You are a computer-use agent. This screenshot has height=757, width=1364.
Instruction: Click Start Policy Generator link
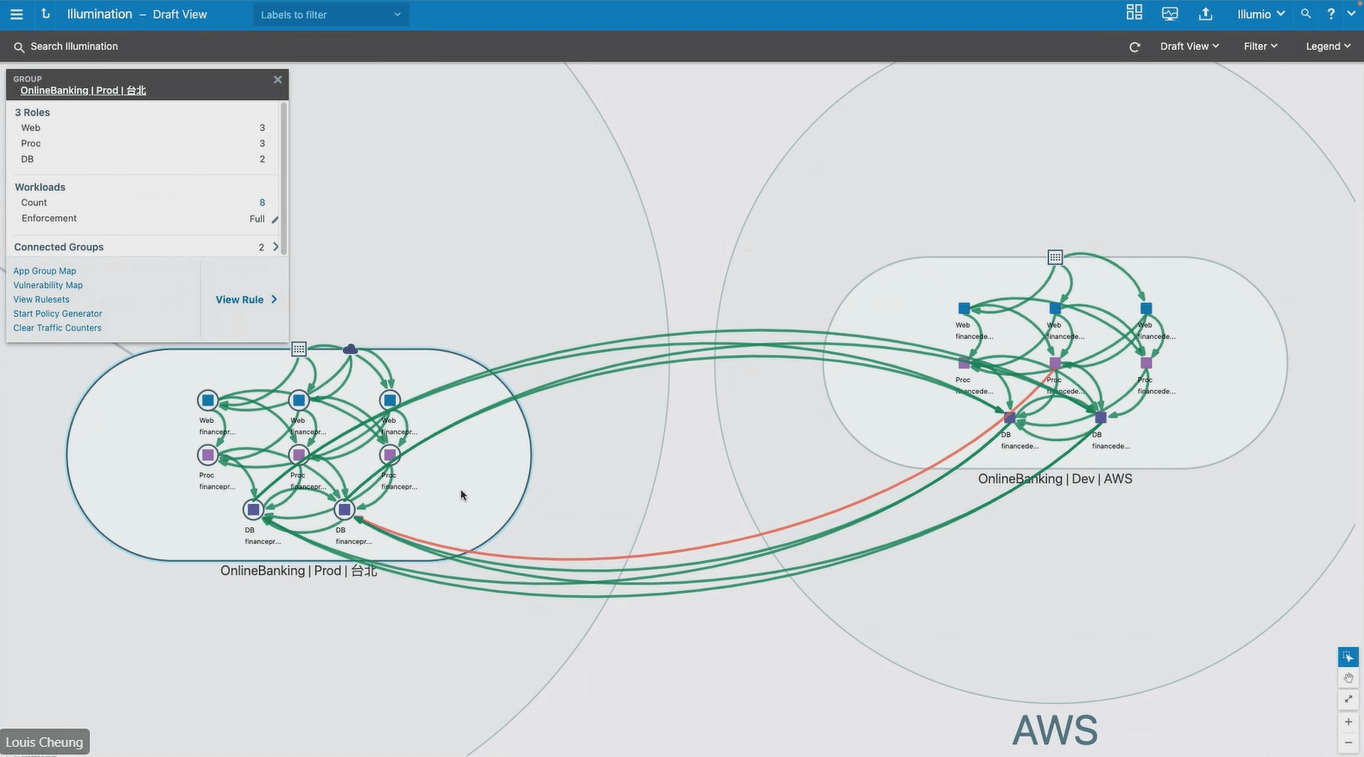click(x=58, y=314)
